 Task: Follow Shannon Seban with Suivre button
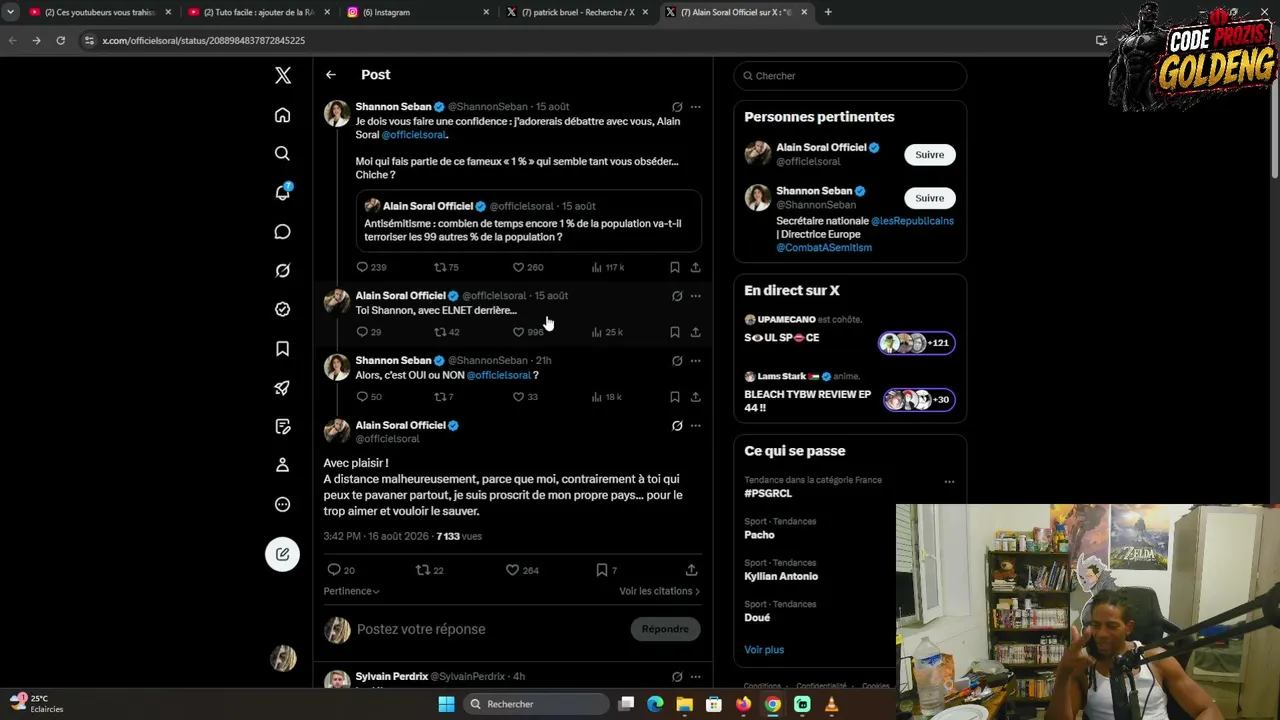[x=930, y=198]
